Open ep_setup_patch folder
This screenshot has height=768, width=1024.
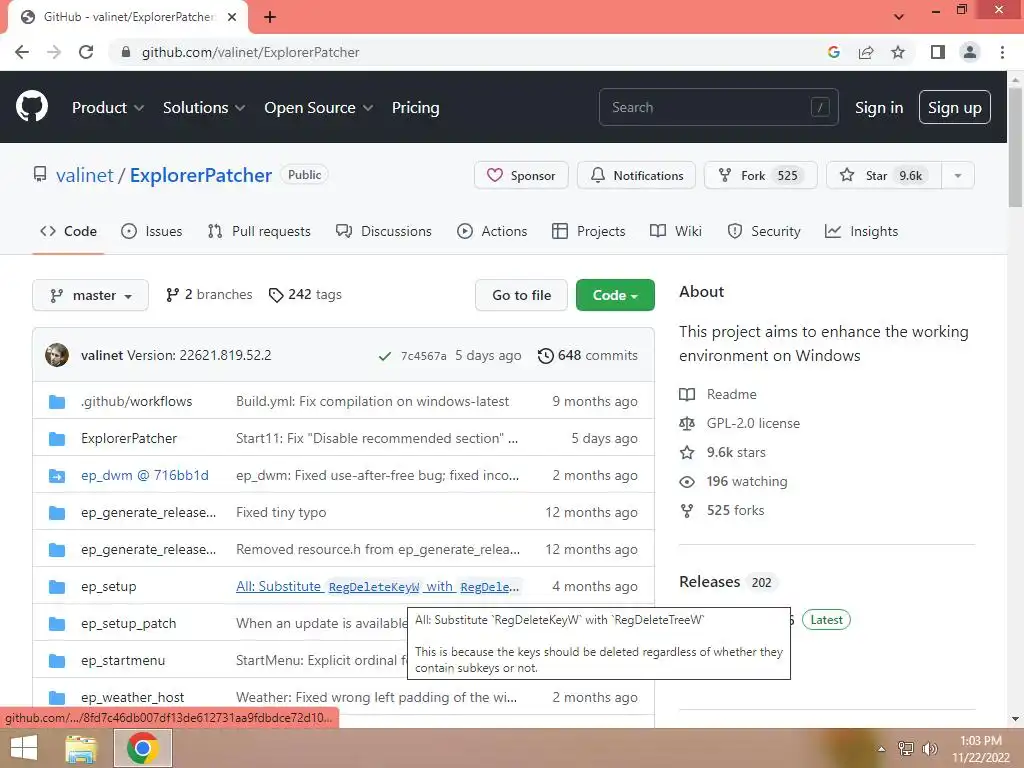tap(129, 624)
